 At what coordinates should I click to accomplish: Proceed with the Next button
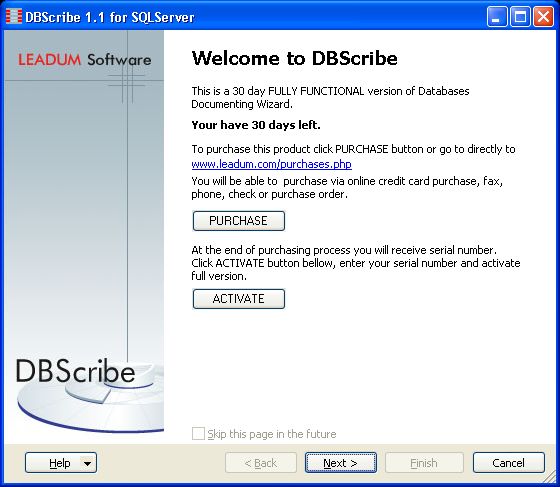pos(341,463)
